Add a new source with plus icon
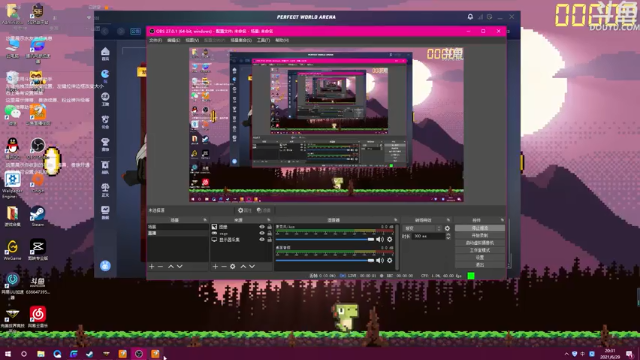This screenshot has height=360, width=640. pos(215,267)
